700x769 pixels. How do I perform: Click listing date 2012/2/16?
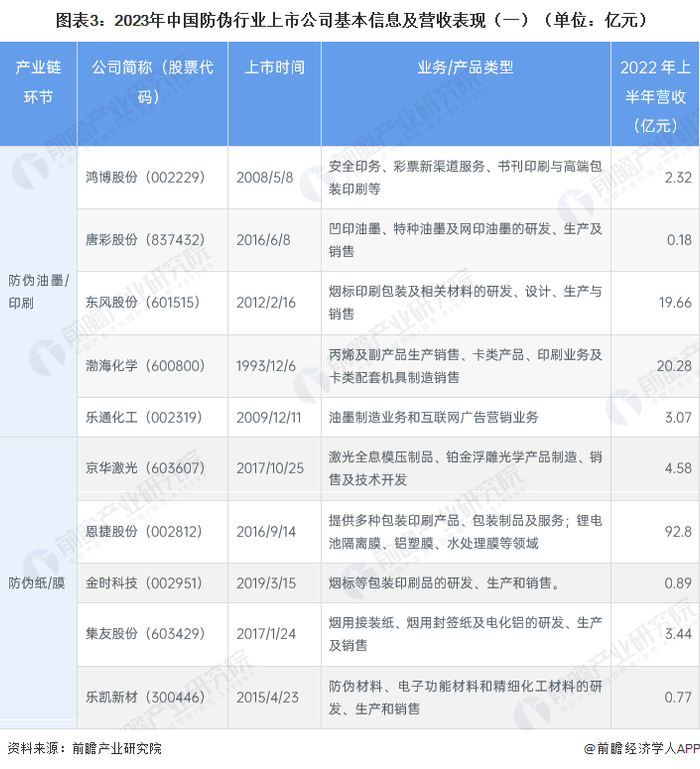(266, 302)
